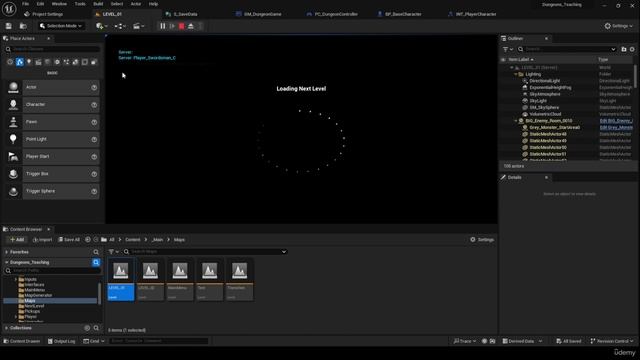Create new folder in Outliner
This screenshot has height=360, width=640.
pyautogui.click(x=624, y=49)
